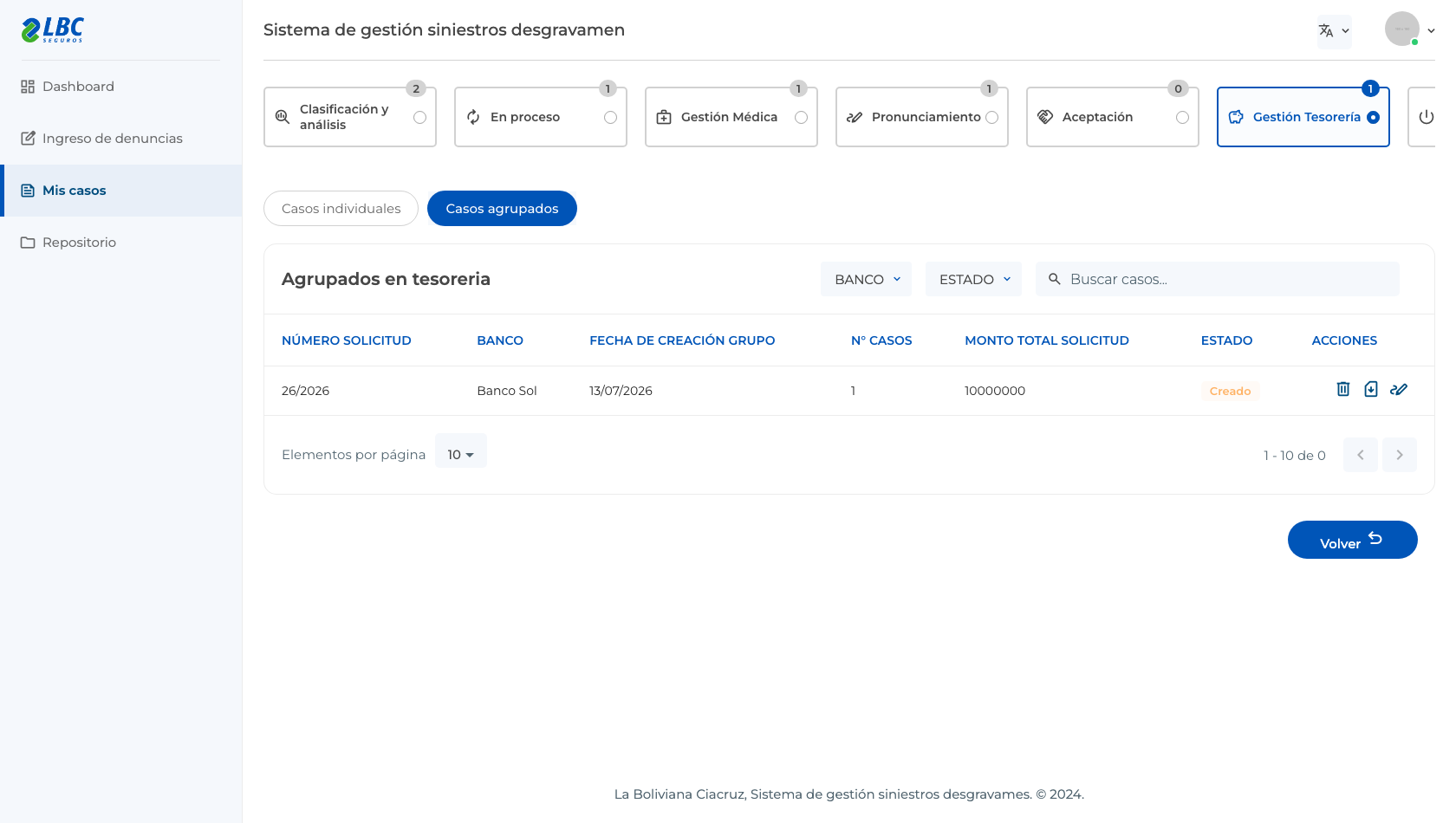Click the power icon stage card

1426,117
